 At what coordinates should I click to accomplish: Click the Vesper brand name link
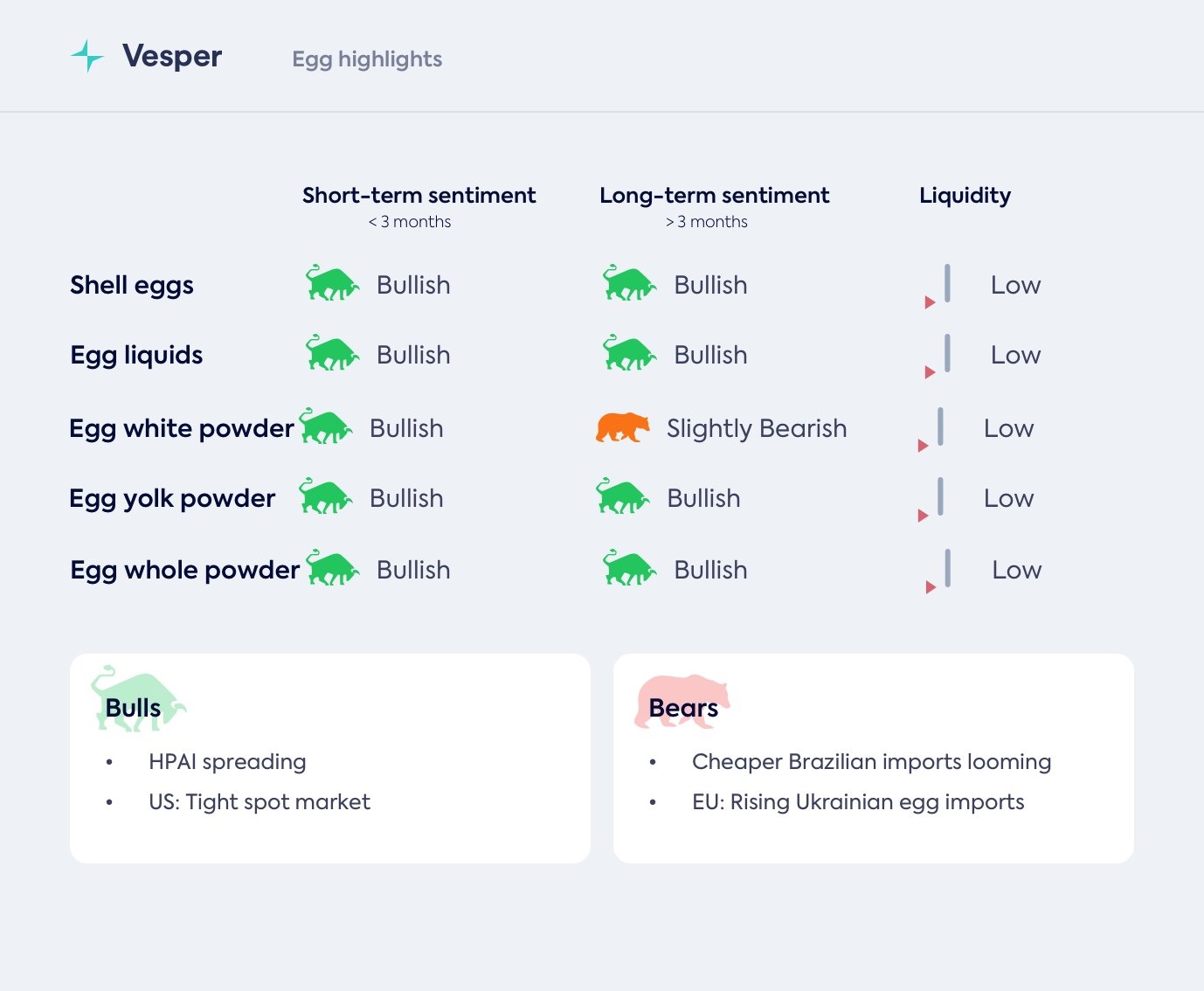click(x=172, y=56)
